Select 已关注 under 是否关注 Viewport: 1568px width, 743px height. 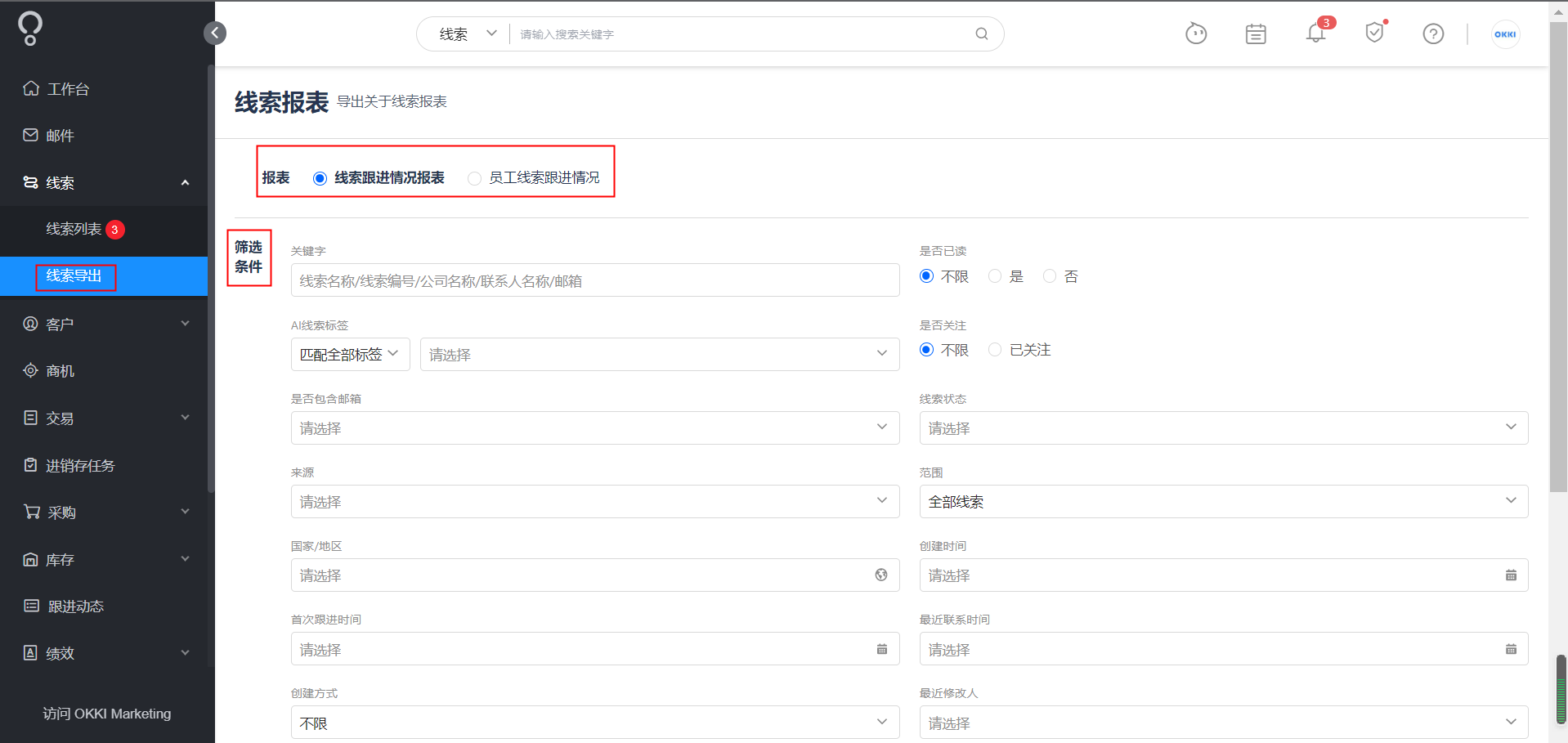tap(994, 350)
